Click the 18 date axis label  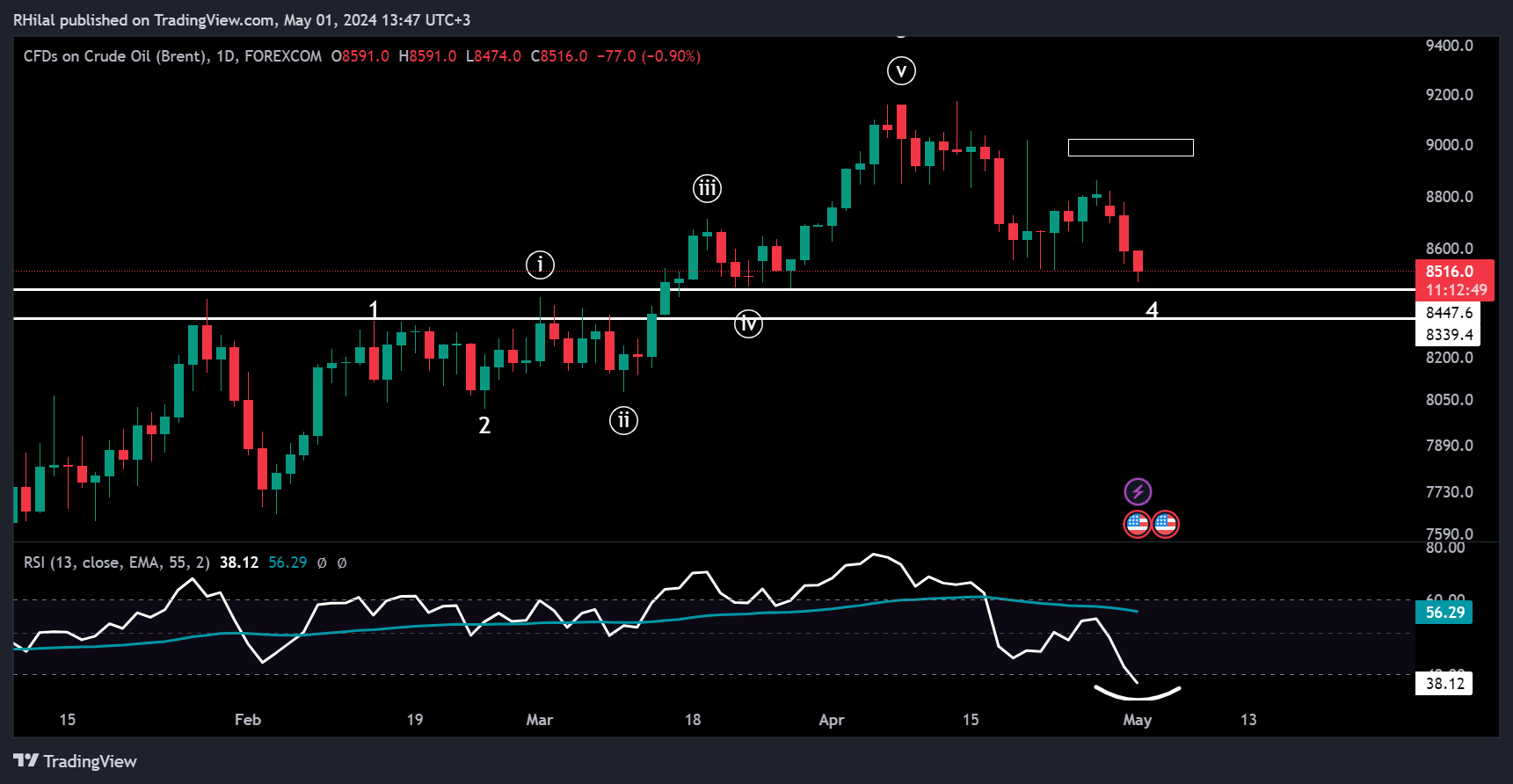coord(693,720)
